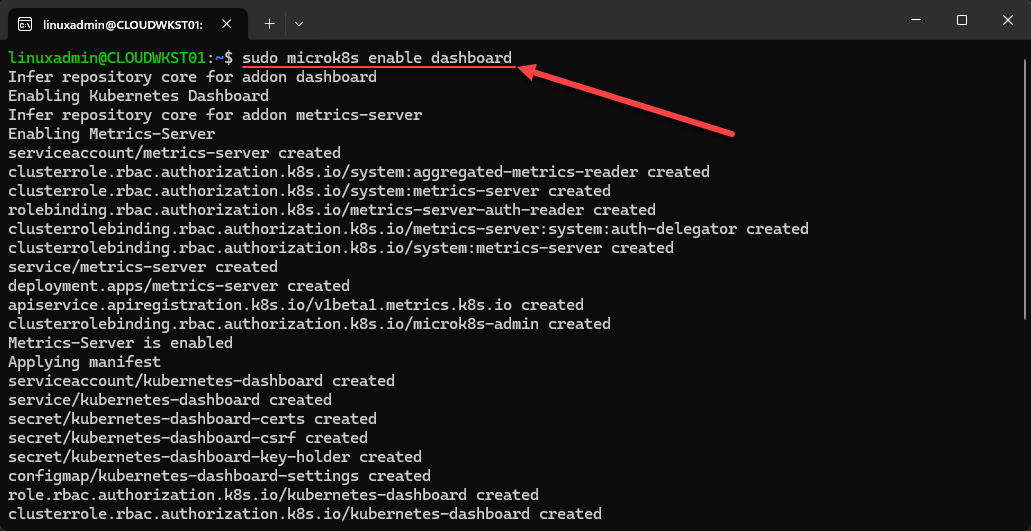
Task: Close the linuxadmin@CLOUDWKST01 tab
Action: (x=231, y=23)
